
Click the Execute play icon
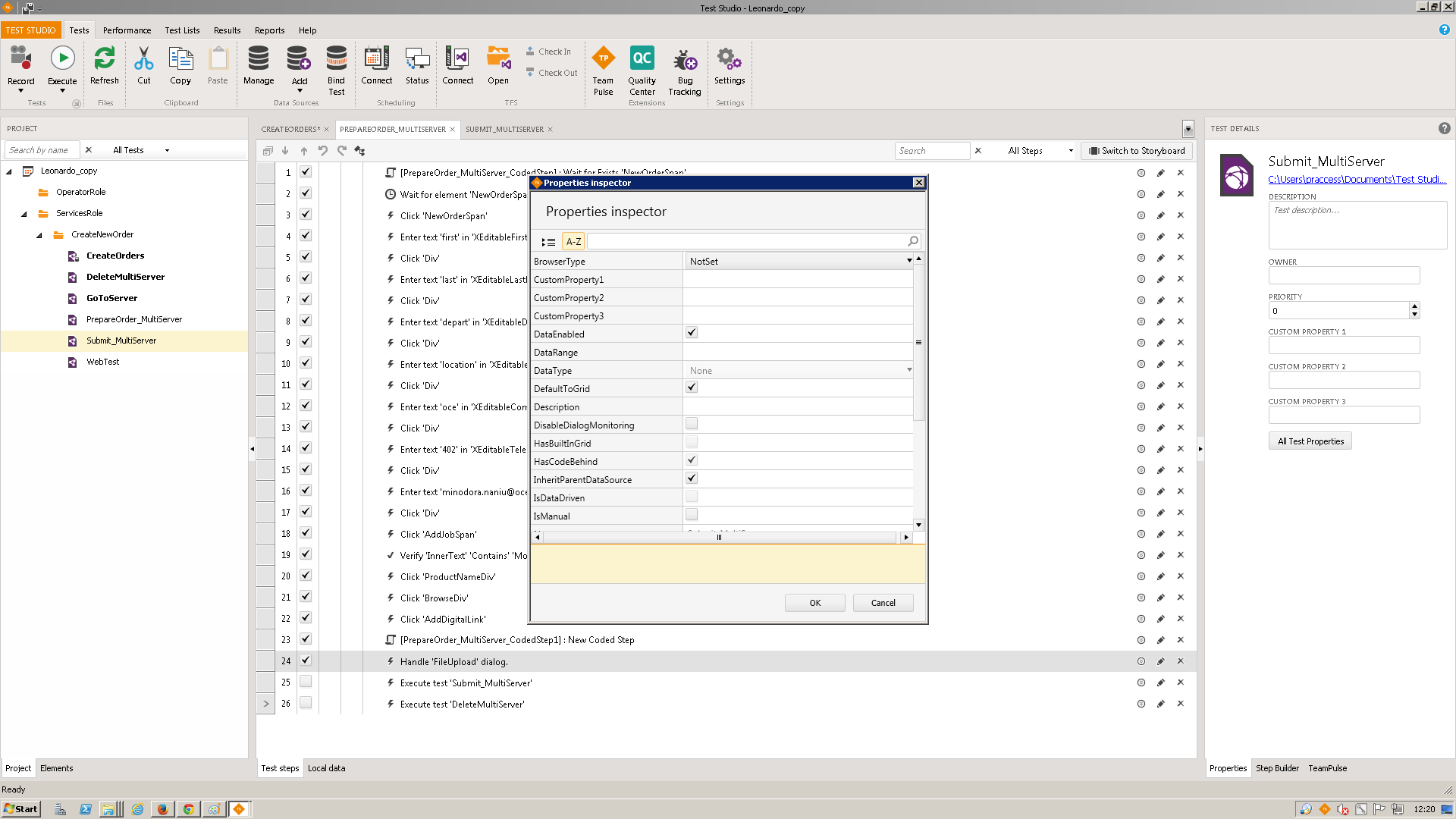coord(62,59)
